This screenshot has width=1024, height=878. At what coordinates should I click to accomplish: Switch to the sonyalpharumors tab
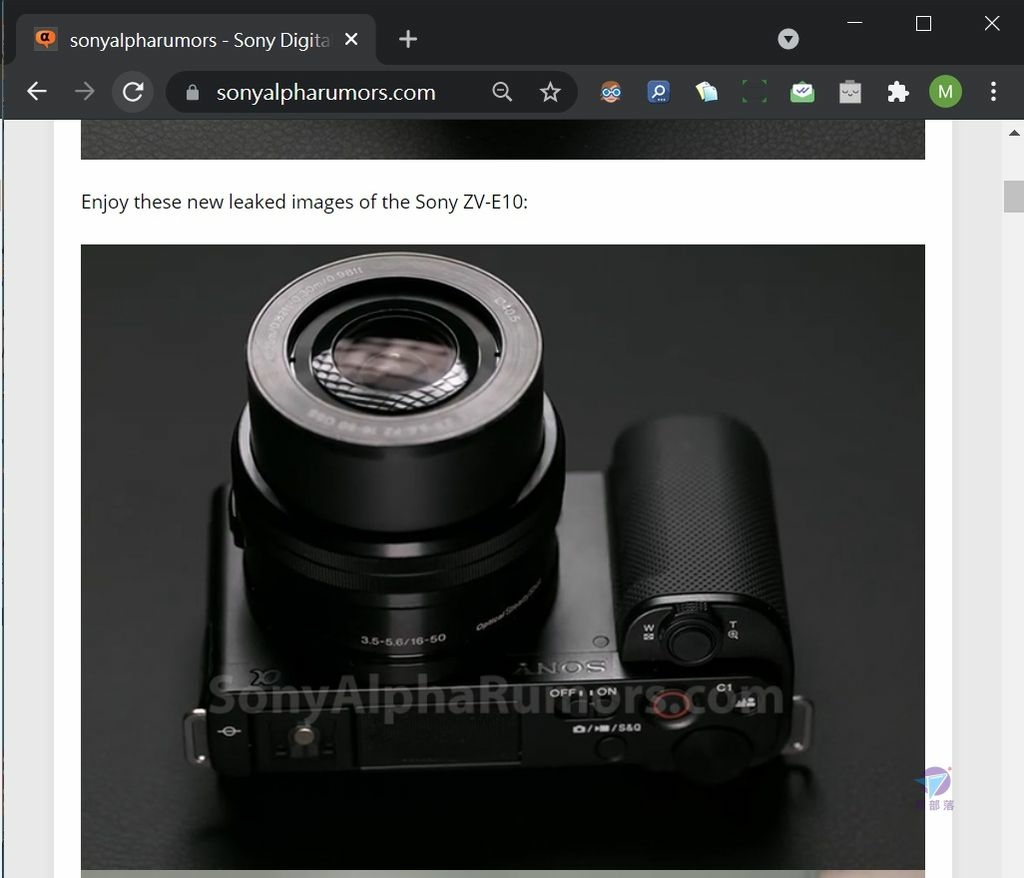[x=195, y=40]
